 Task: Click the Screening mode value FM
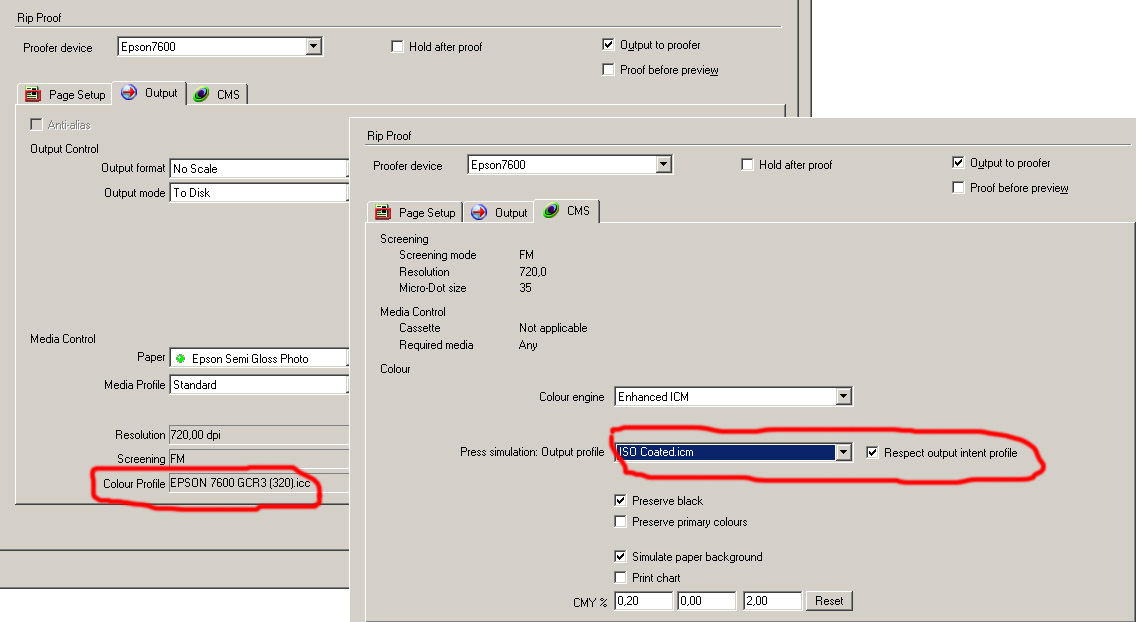526,255
